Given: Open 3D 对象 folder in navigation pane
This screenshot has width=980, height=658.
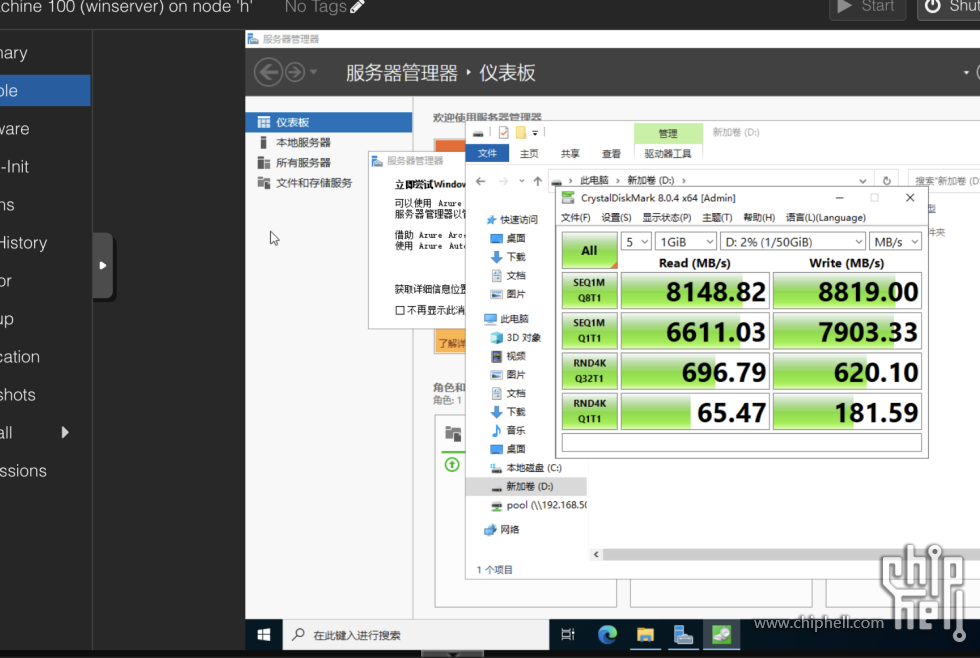Looking at the screenshot, I should coord(523,337).
